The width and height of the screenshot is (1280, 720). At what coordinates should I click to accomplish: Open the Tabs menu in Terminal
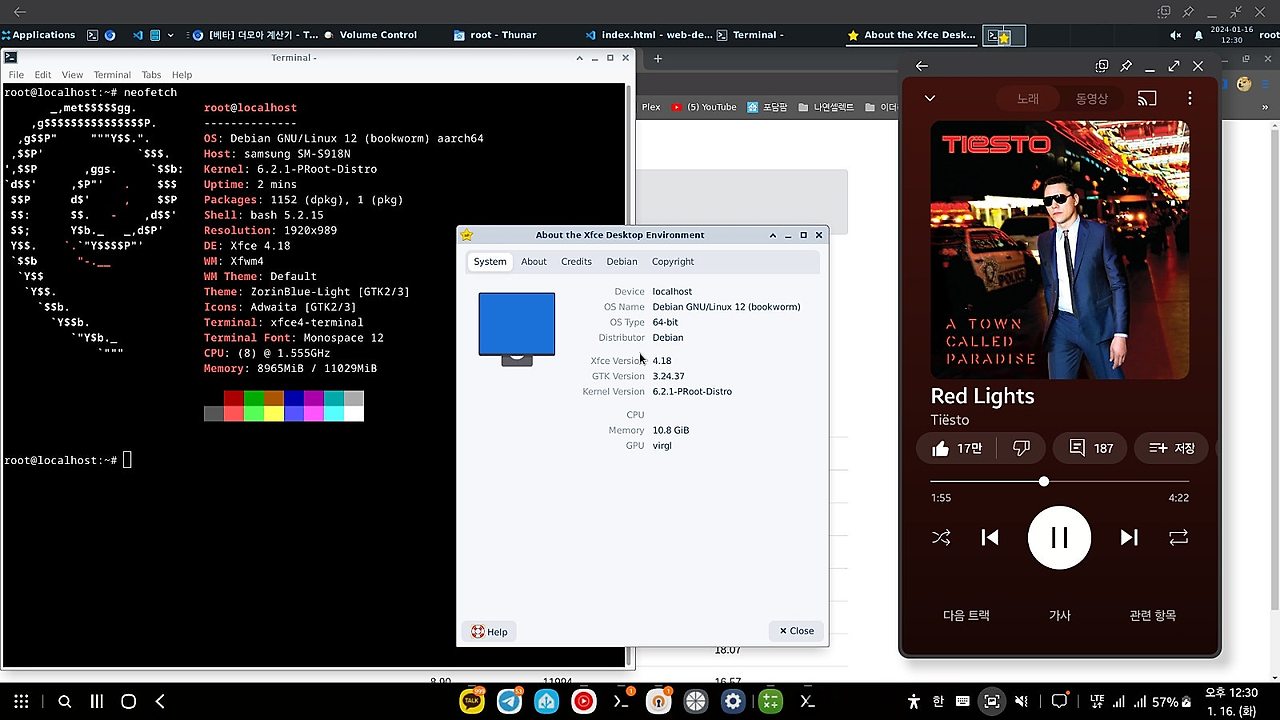point(151,75)
